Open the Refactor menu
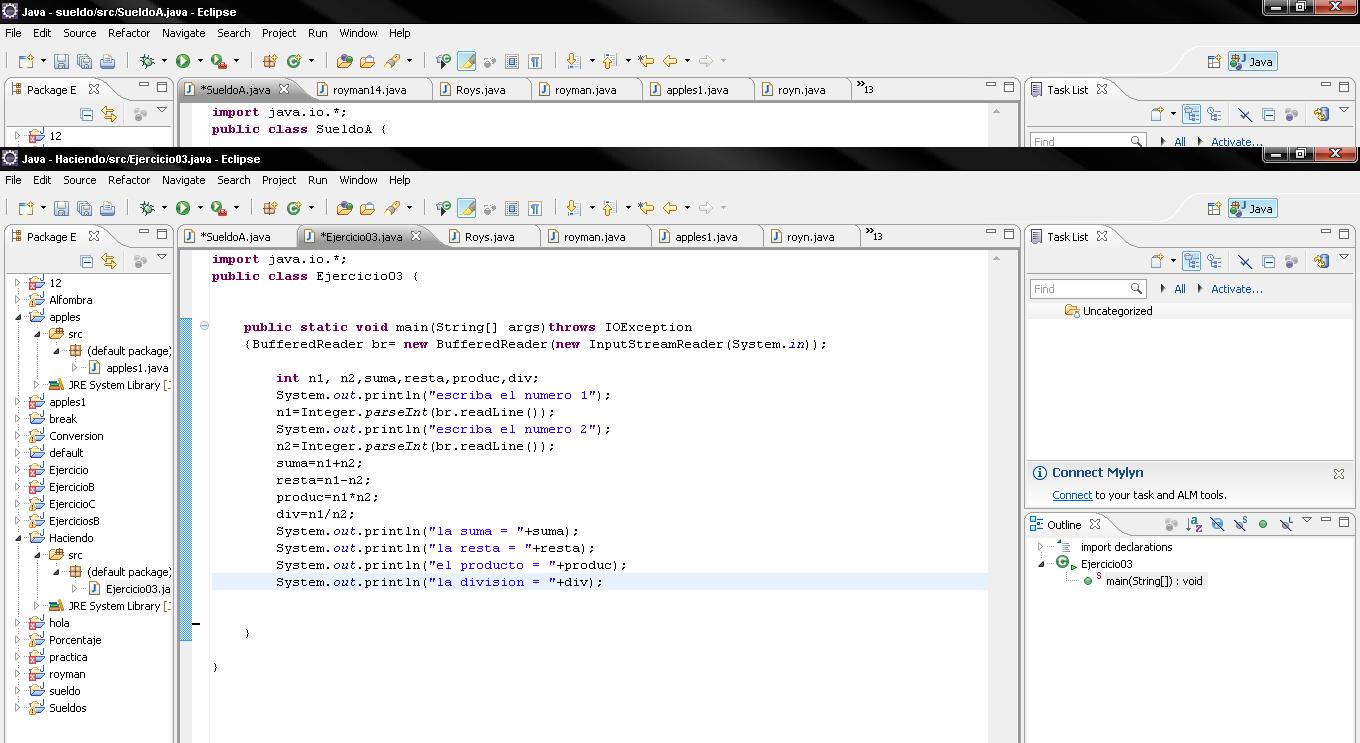The width and height of the screenshot is (1360, 743). (128, 180)
